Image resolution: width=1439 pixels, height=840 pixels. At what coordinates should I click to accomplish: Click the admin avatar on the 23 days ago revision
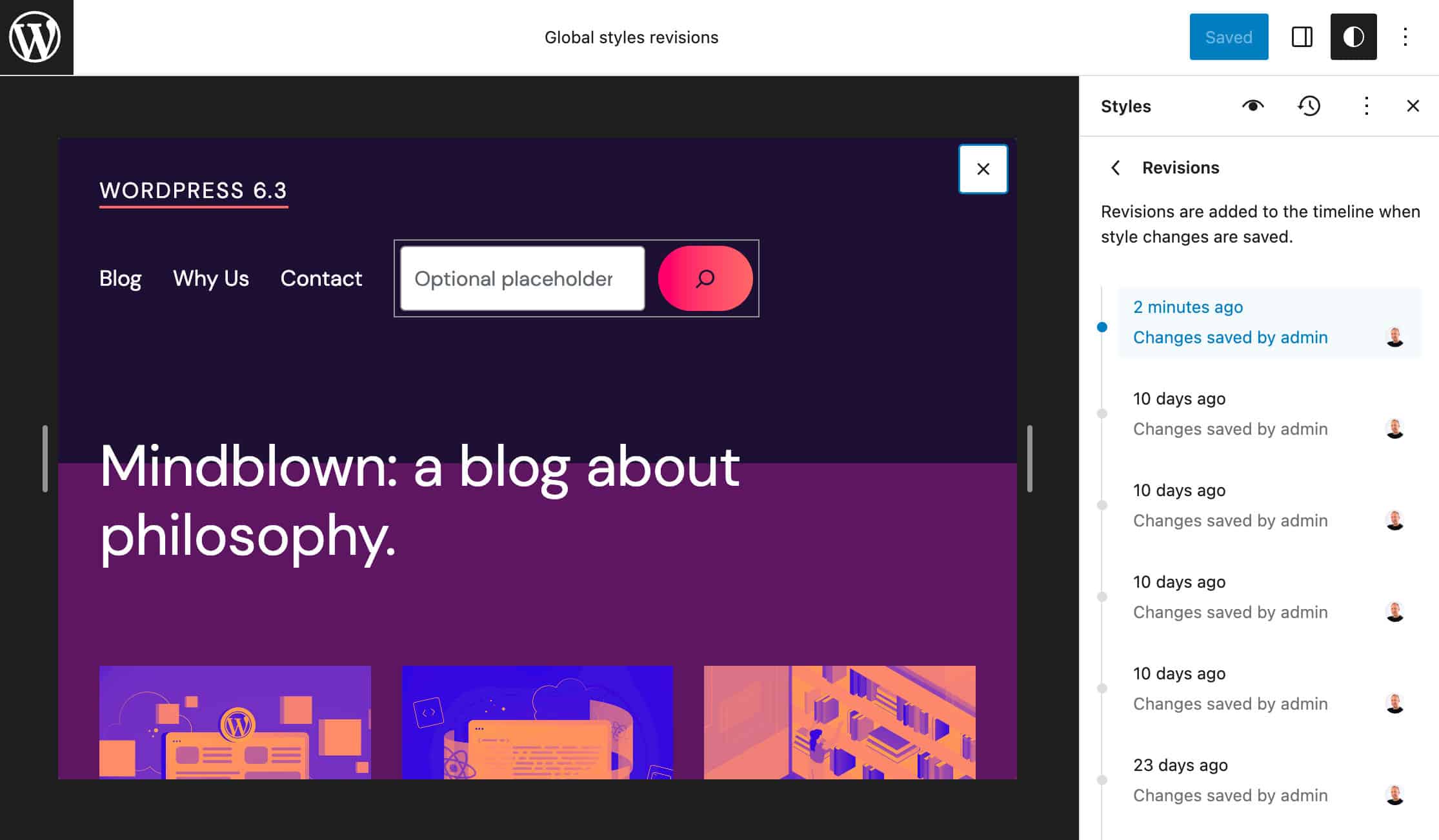click(1395, 795)
